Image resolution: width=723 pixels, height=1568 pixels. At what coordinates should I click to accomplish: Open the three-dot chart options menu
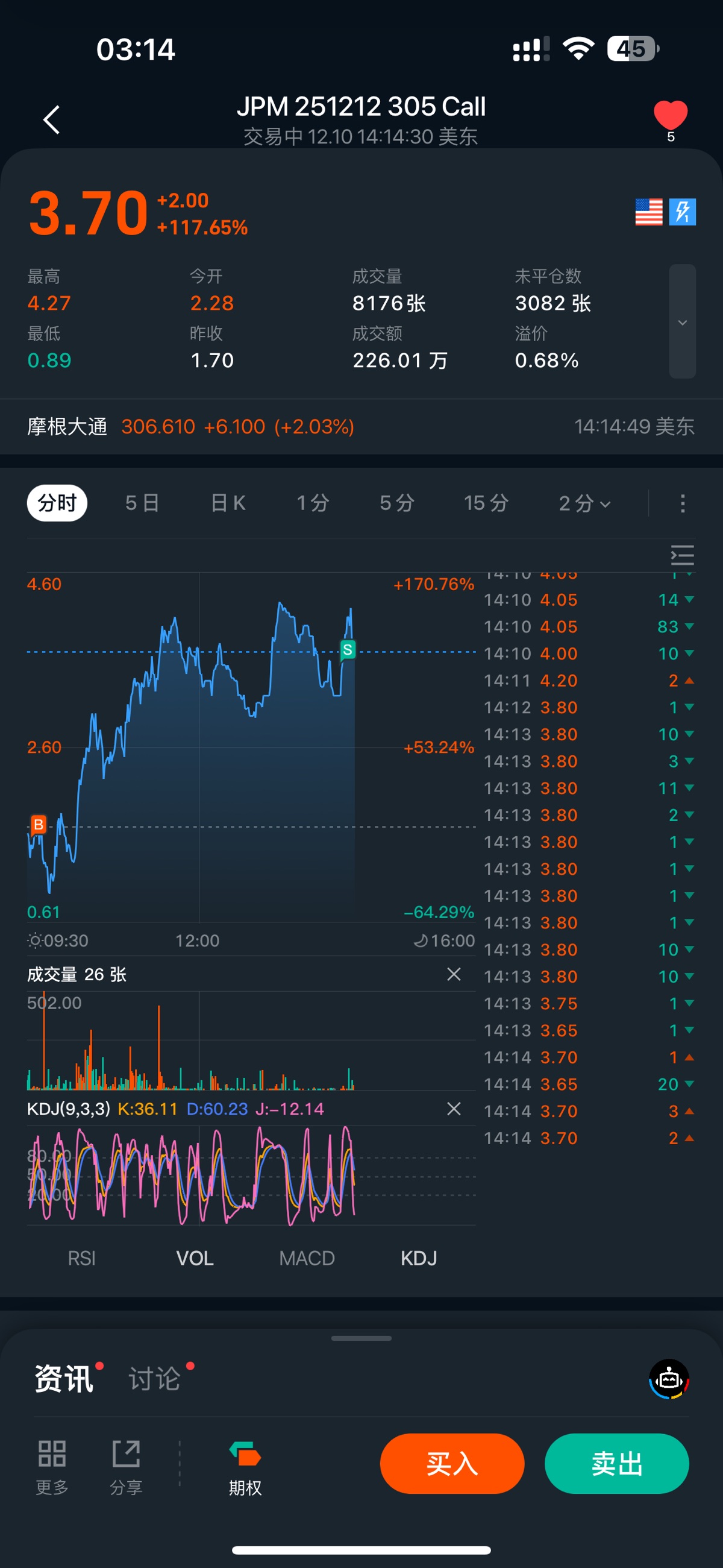point(682,503)
